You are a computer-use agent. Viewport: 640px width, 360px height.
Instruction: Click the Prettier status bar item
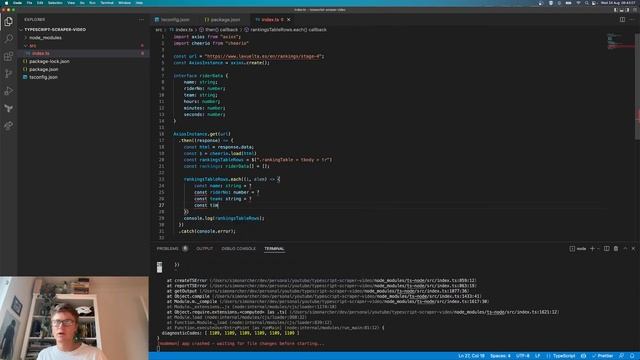click(602, 356)
